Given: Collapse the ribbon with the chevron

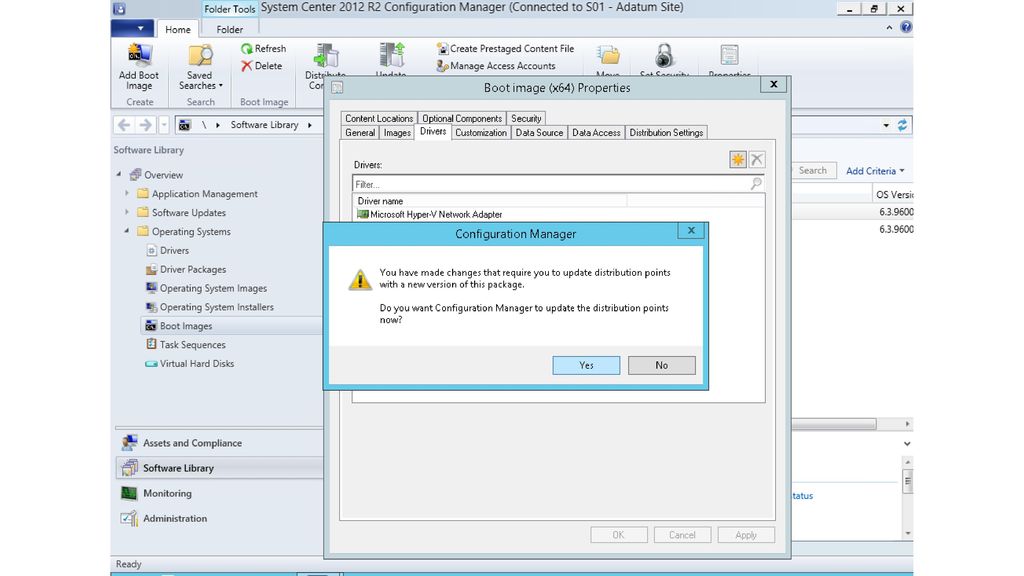Looking at the screenshot, I should tap(889, 27).
